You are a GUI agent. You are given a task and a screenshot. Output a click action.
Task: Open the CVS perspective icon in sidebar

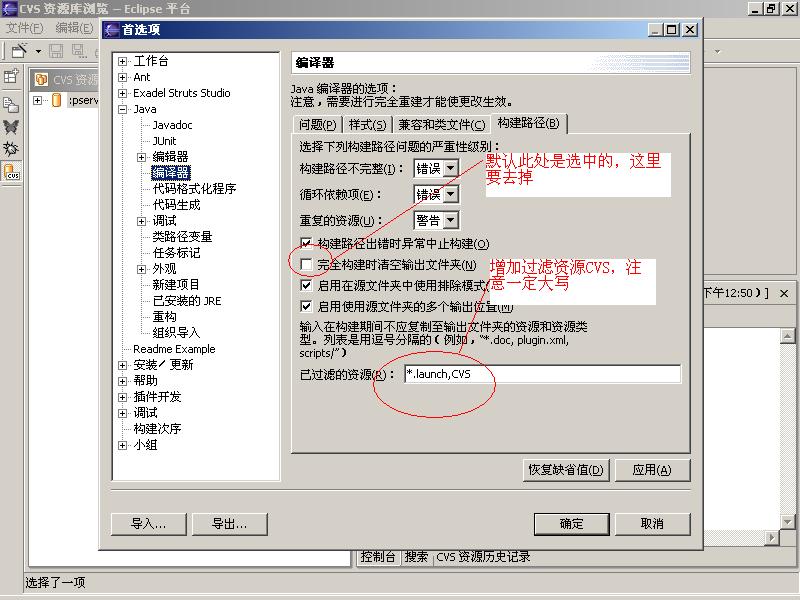[x=11, y=172]
